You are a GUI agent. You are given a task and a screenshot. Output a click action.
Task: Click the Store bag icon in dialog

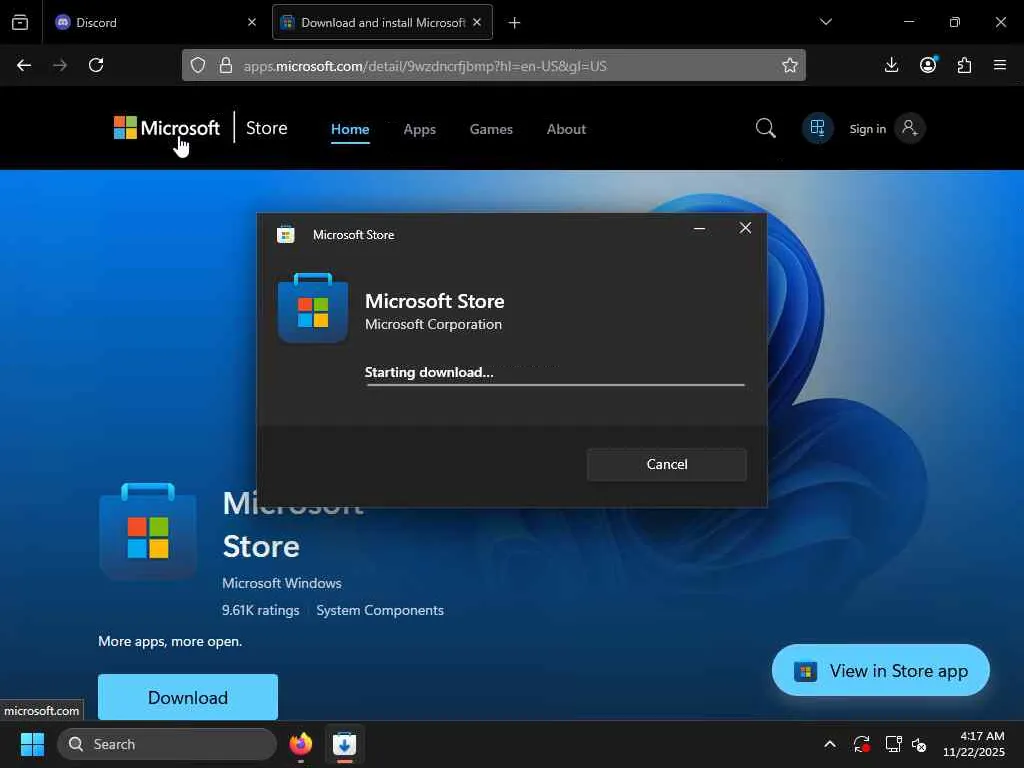313,308
